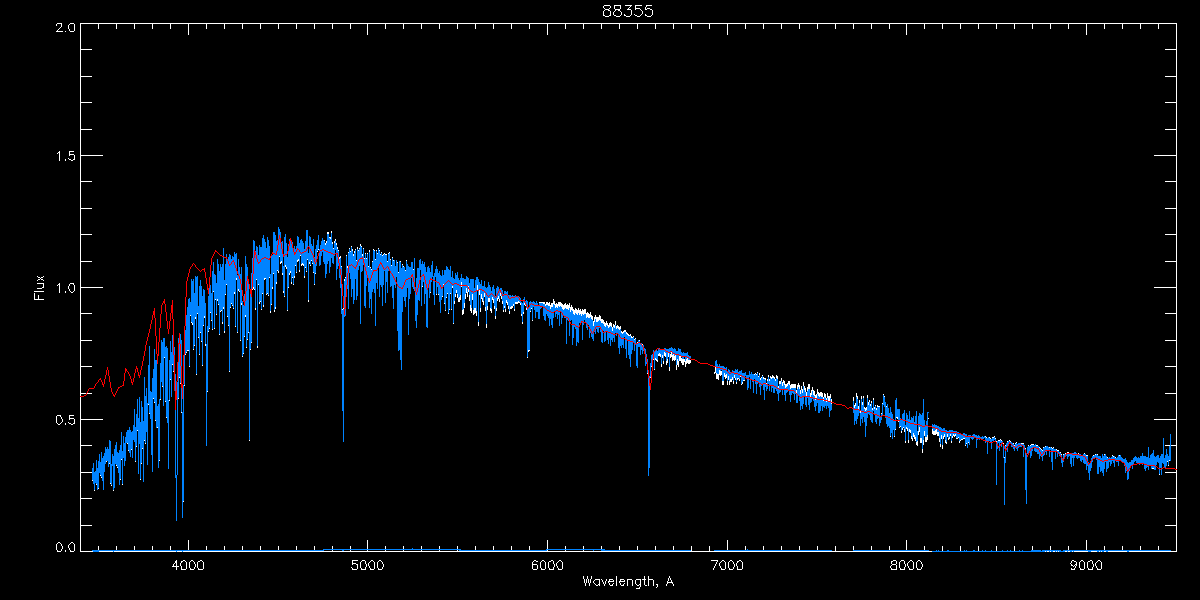
Task: Click the Flux y-axis label
Action: tap(40, 286)
